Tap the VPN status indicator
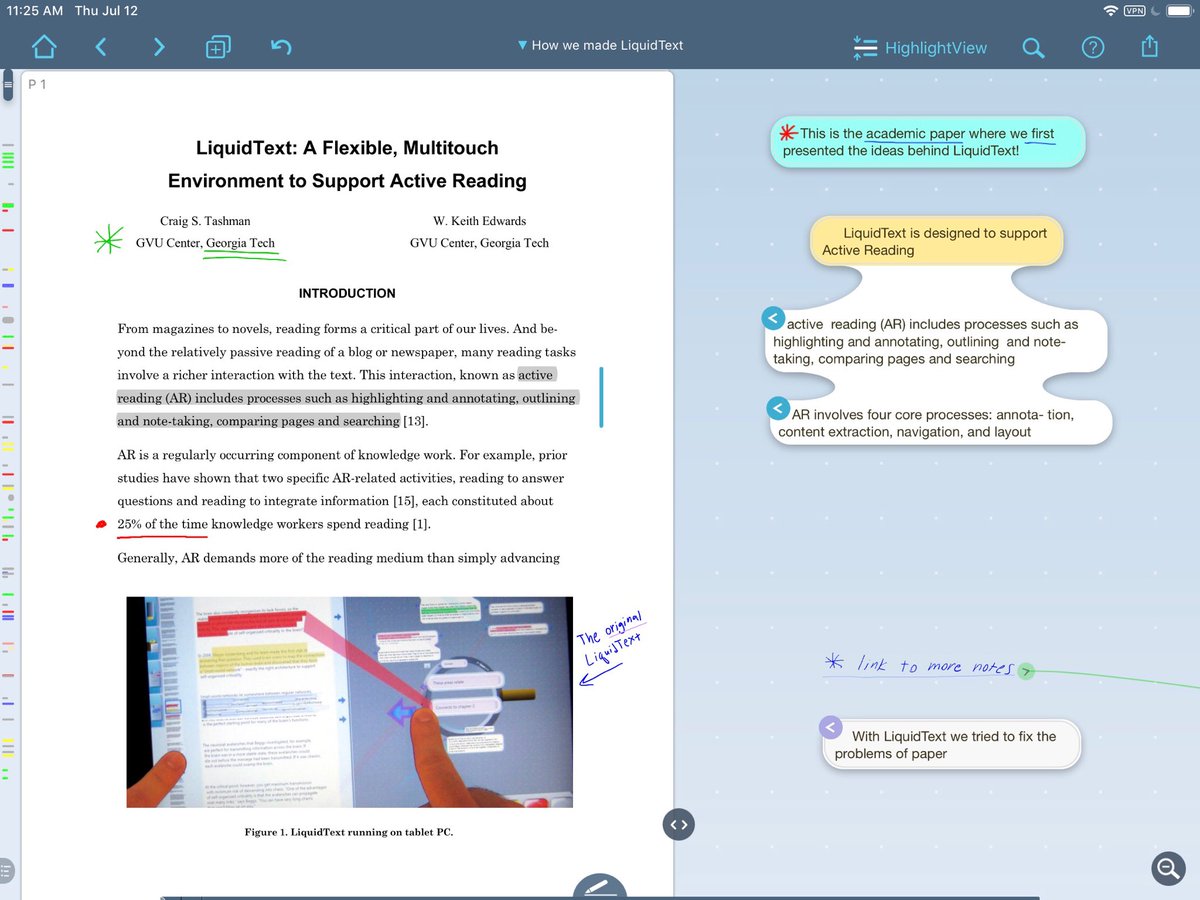The image size is (1200, 900). [1135, 10]
